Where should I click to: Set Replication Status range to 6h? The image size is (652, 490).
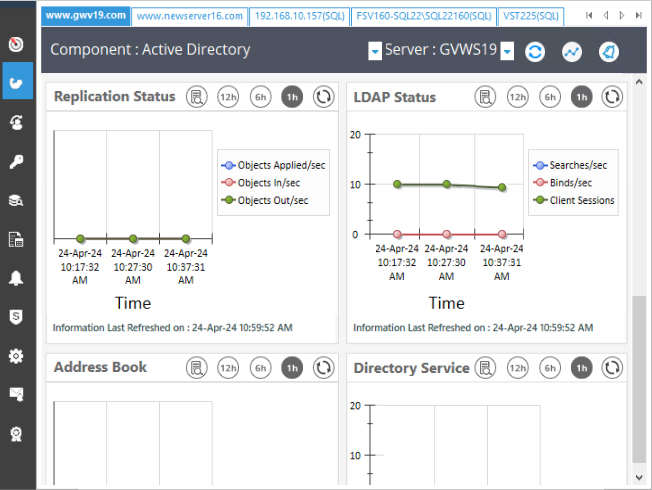pos(260,97)
